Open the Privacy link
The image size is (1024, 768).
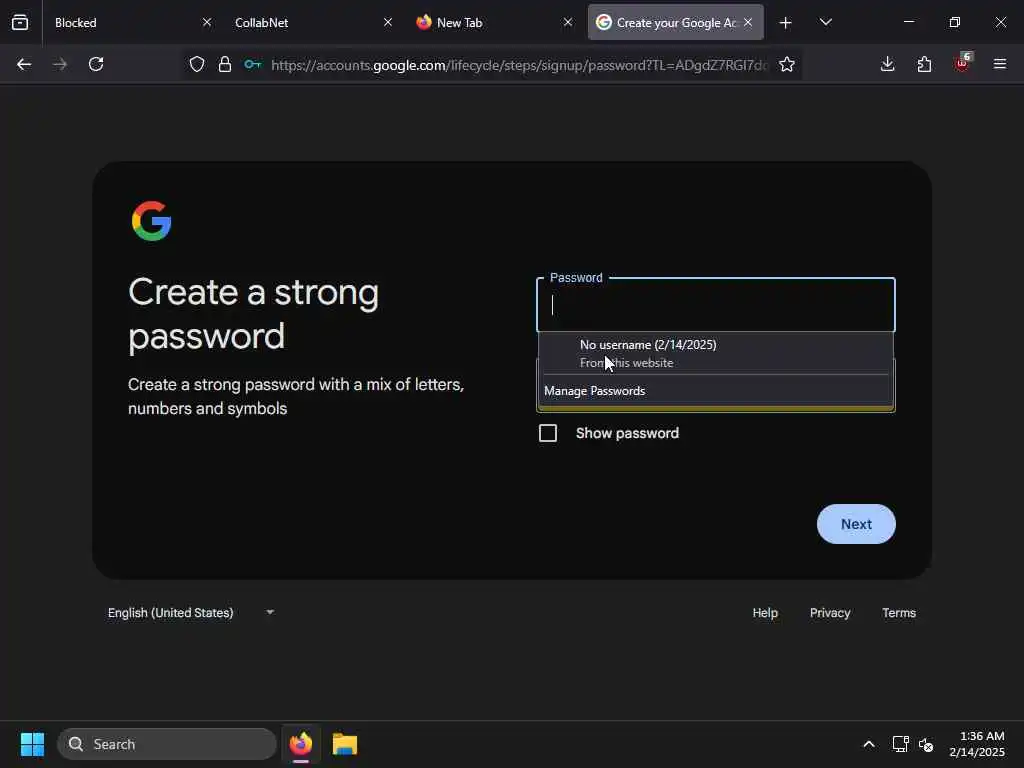click(x=830, y=613)
